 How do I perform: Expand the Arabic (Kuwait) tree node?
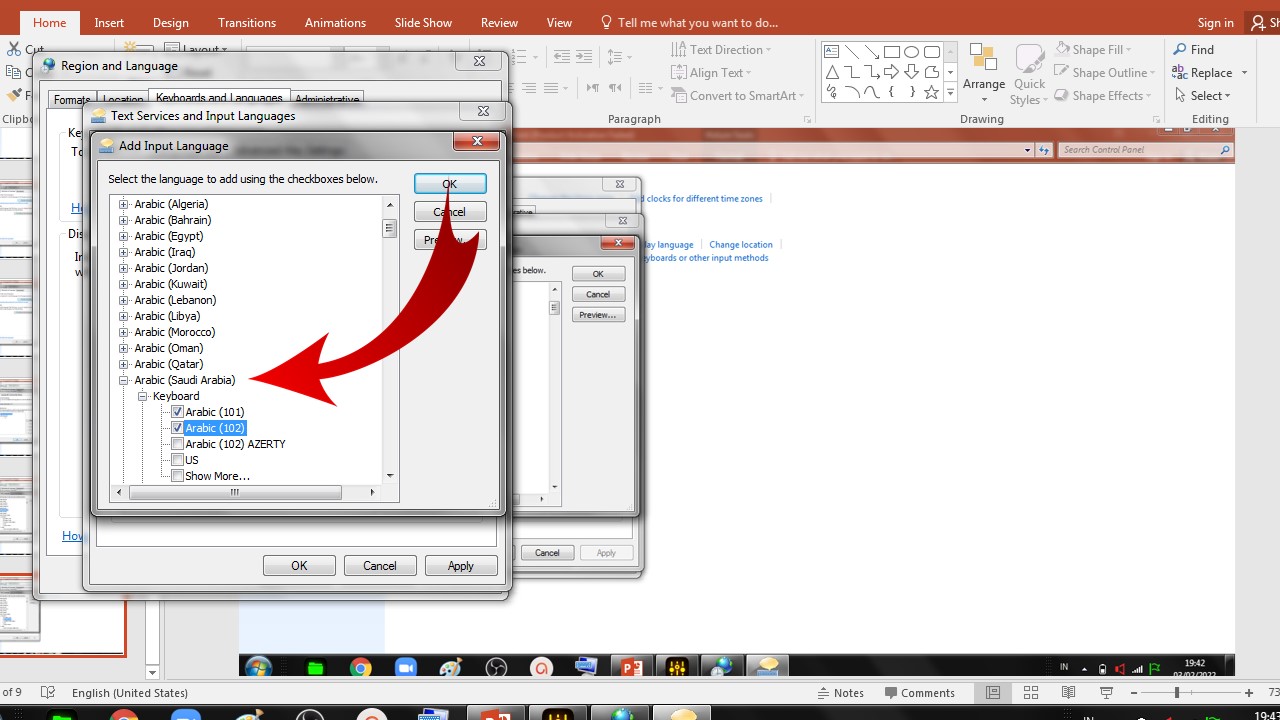pyautogui.click(x=124, y=284)
